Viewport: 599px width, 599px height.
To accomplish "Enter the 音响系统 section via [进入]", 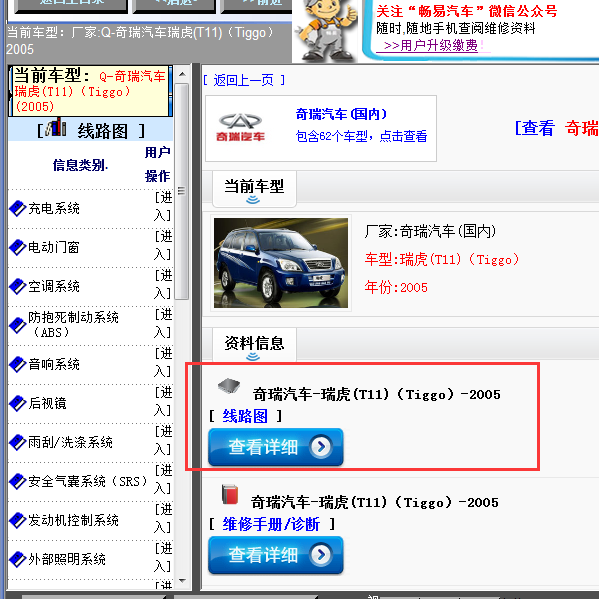I will tap(163, 363).
